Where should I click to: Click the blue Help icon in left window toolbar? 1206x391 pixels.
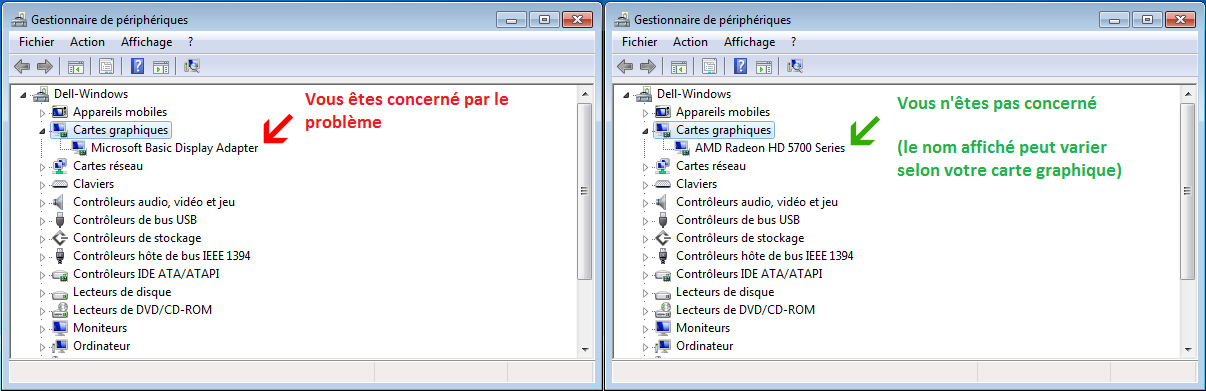click(x=137, y=66)
